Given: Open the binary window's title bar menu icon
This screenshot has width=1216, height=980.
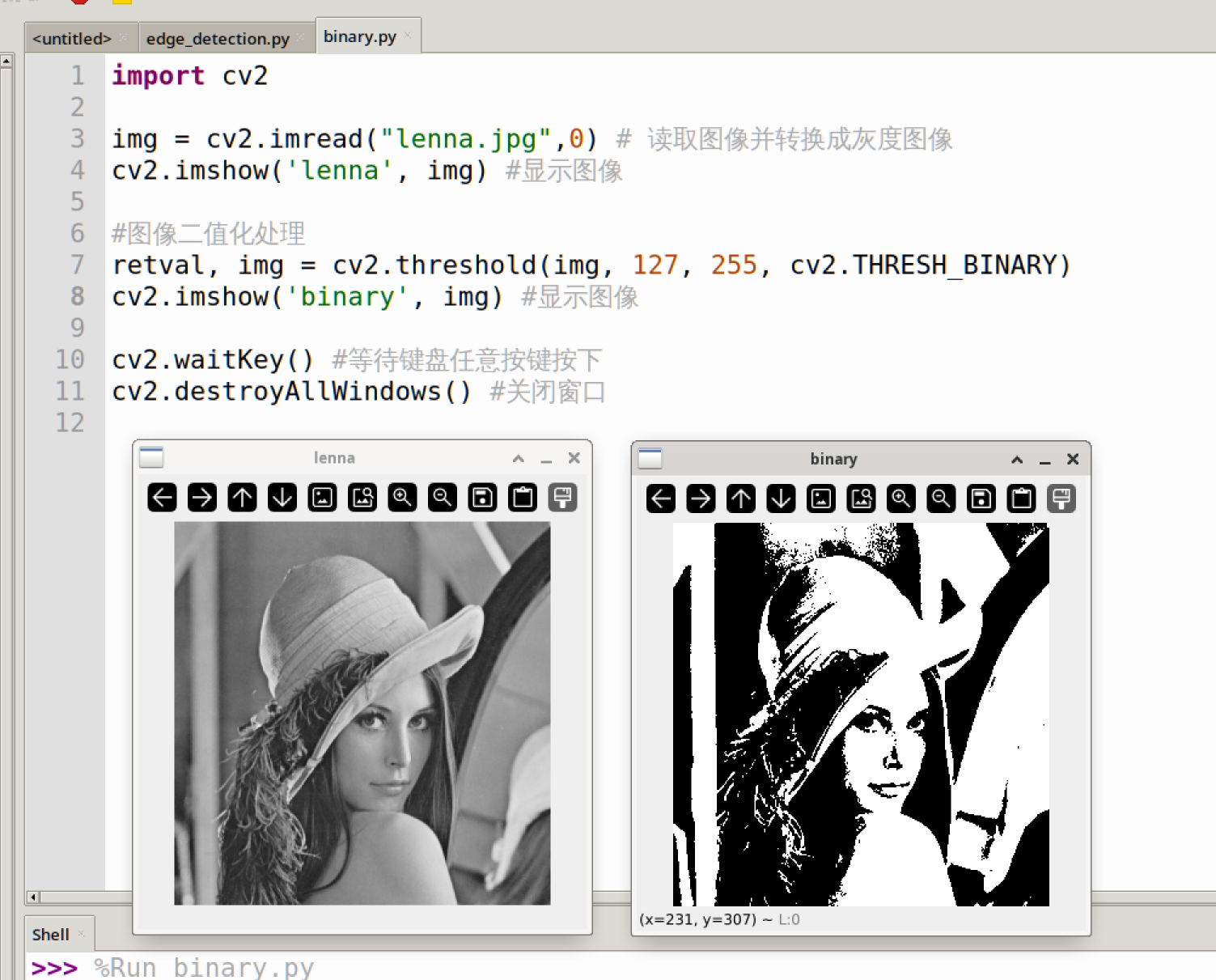Looking at the screenshot, I should [650, 458].
